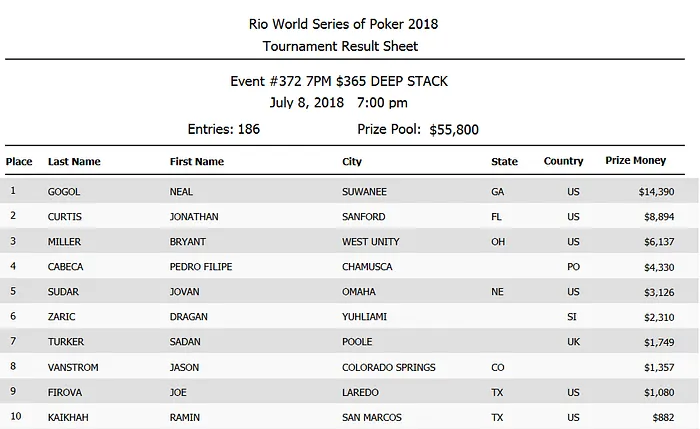This screenshot has width=700, height=429.
Task: Select first name PEDRO FILIPE
Action: point(205,267)
